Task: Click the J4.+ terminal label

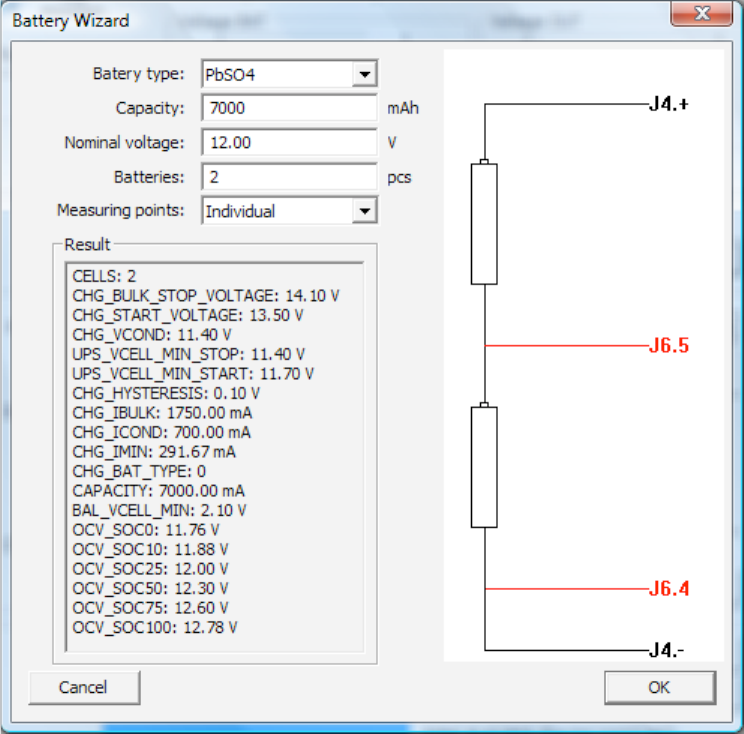Action: pos(668,104)
